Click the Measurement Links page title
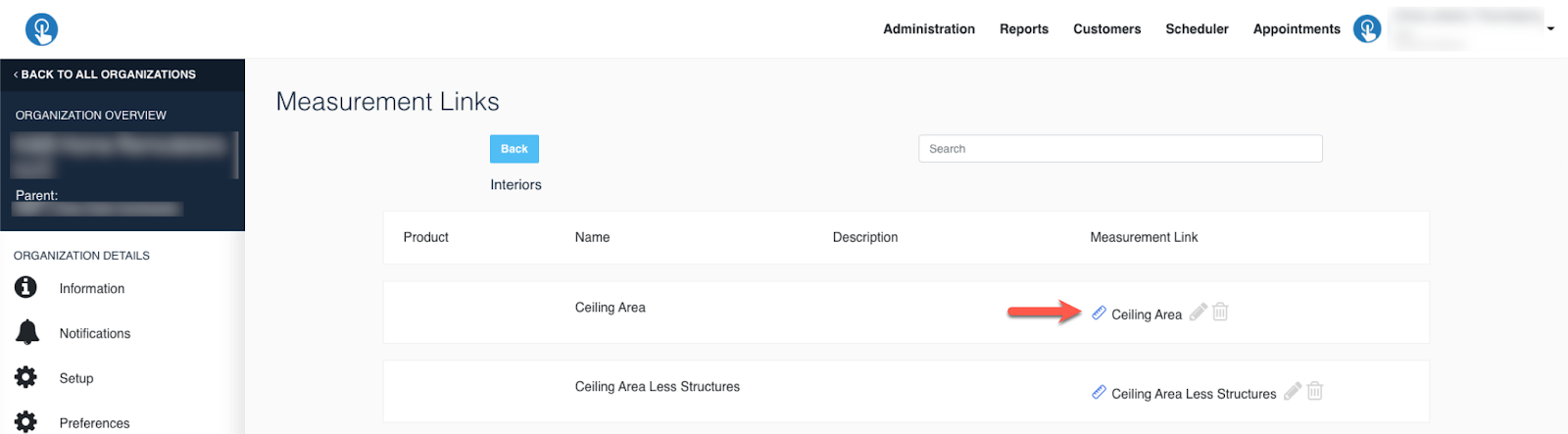The image size is (1568, 434). pyautogui.click(x=388, y=102)
